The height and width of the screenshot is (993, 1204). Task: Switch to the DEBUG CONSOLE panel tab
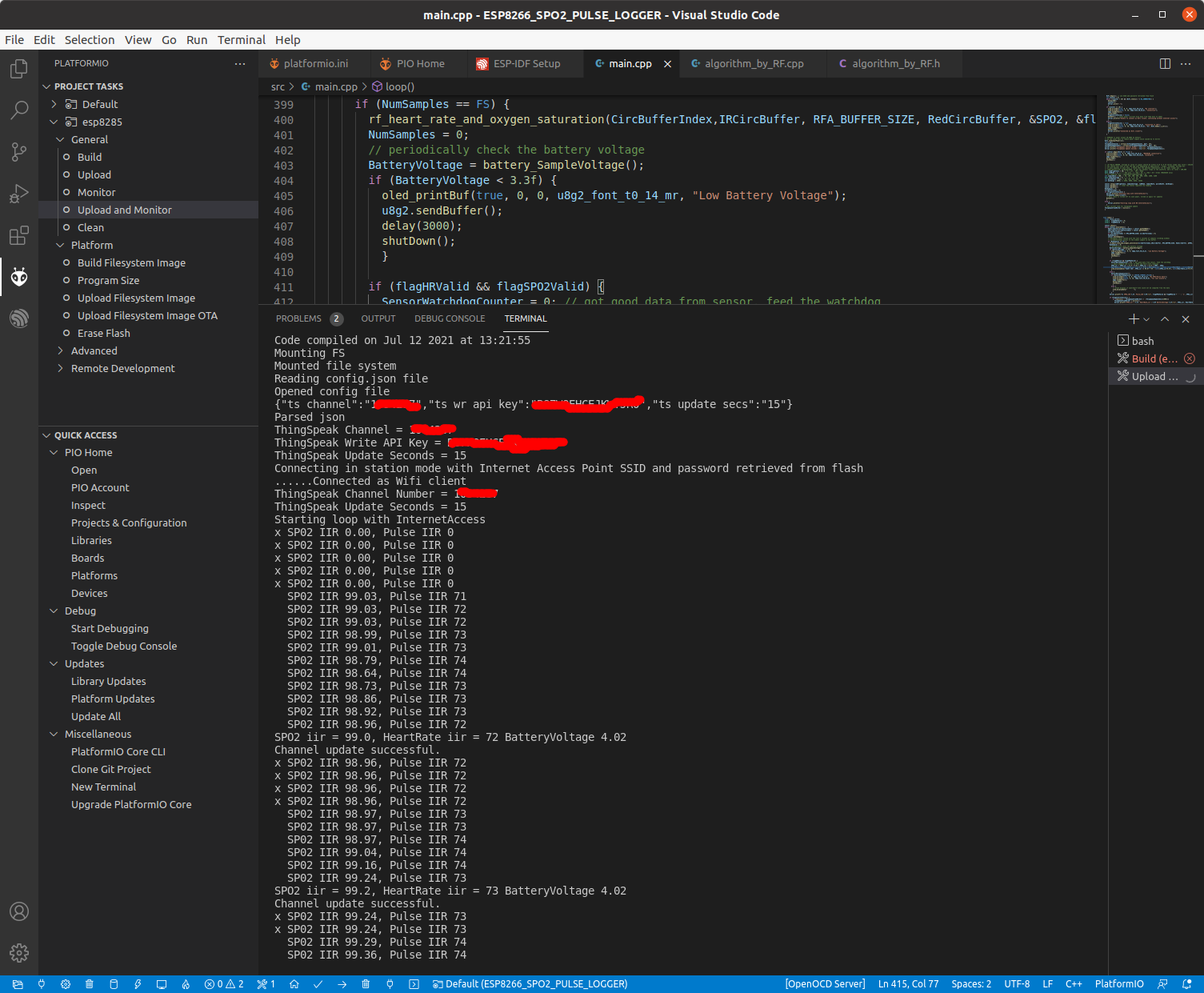click(450, 318)
